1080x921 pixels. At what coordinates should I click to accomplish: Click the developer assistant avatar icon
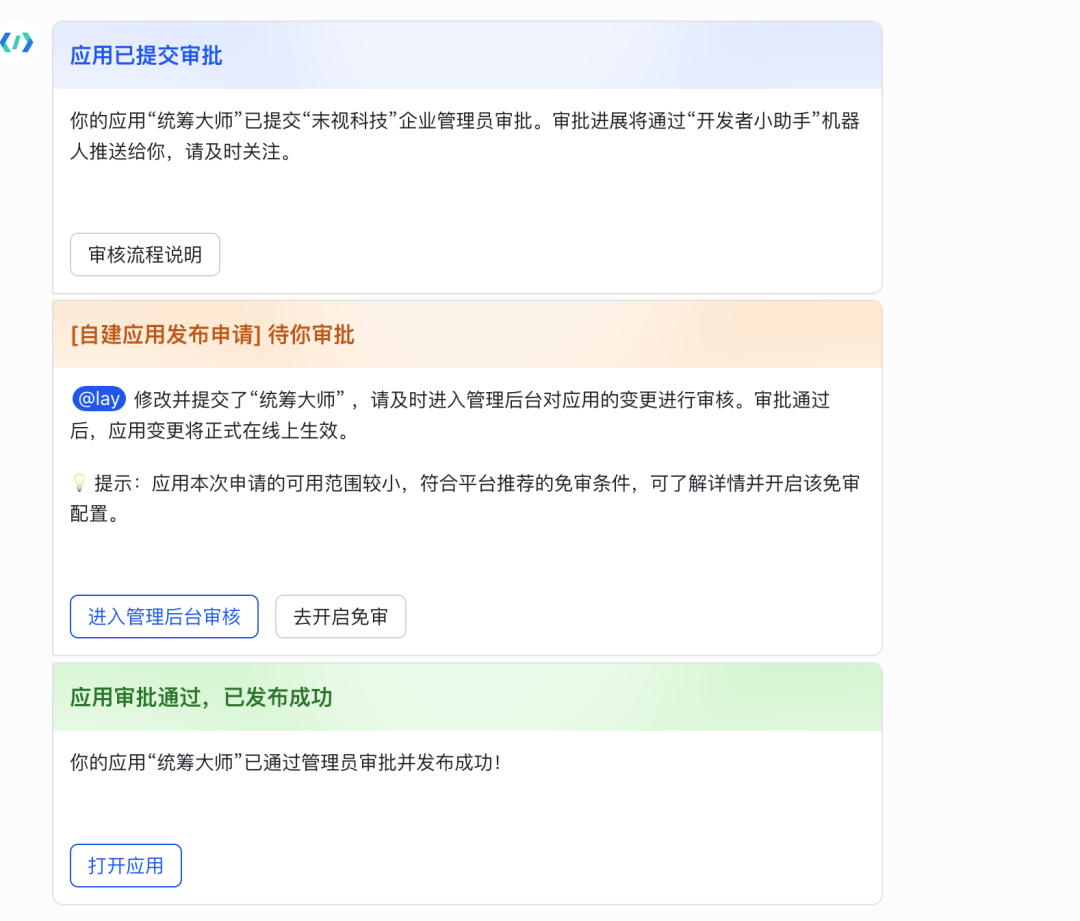click(x=18, y=43)
